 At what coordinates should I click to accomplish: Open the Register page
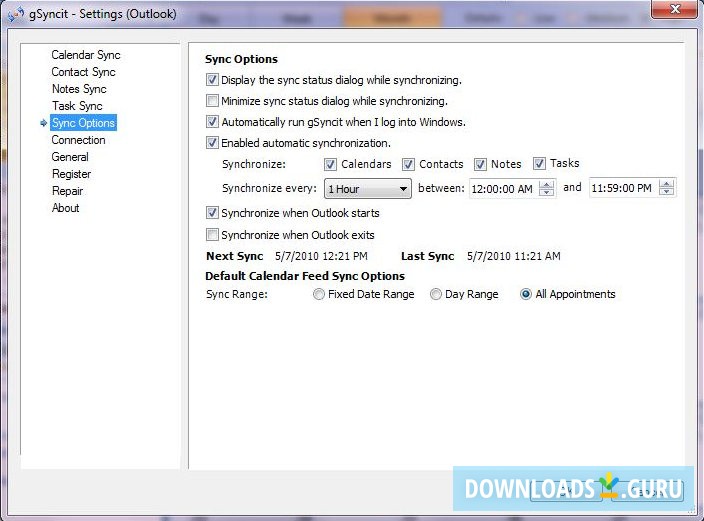coord(71,174)
